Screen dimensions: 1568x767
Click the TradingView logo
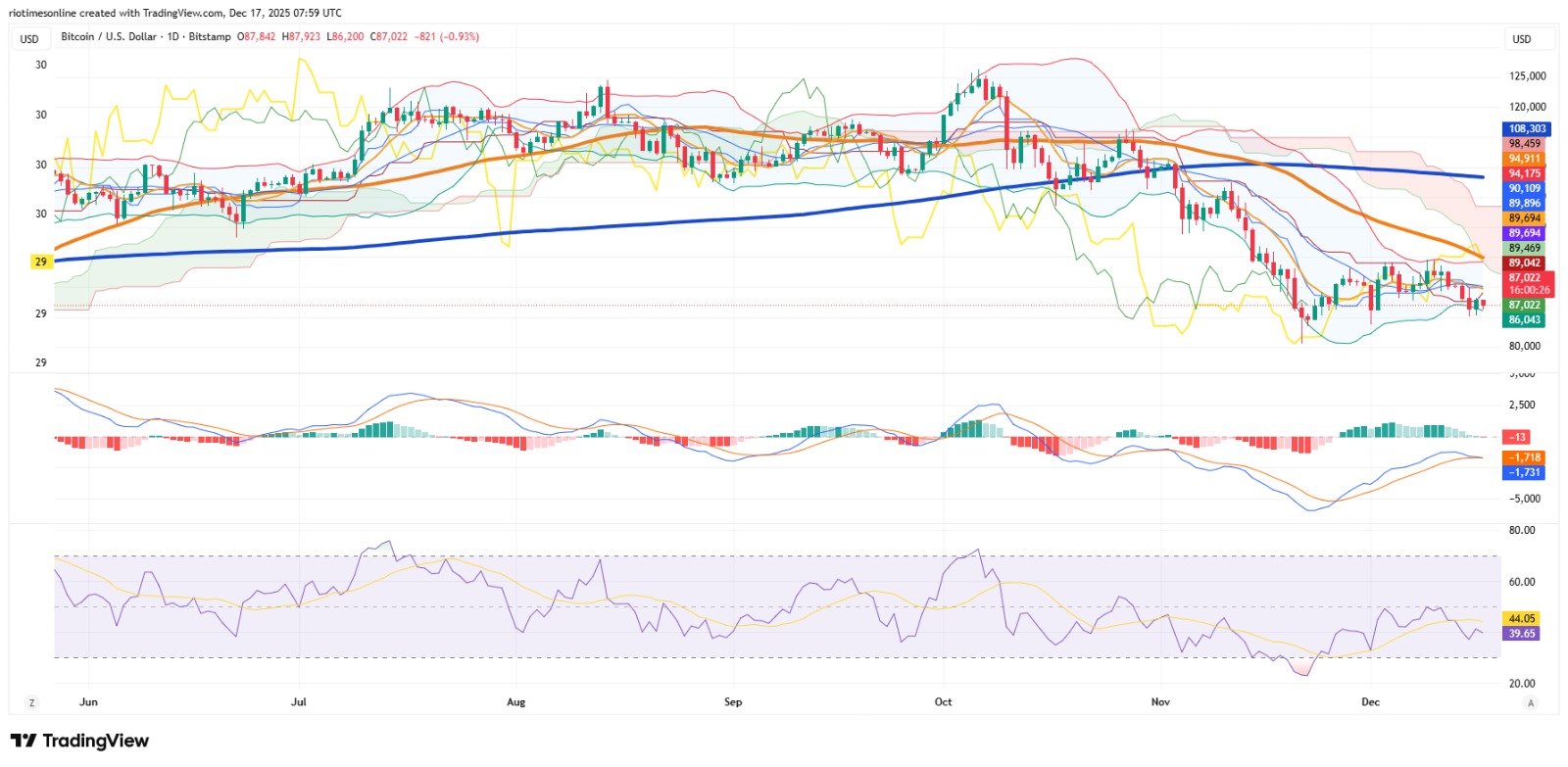(79, 742)
